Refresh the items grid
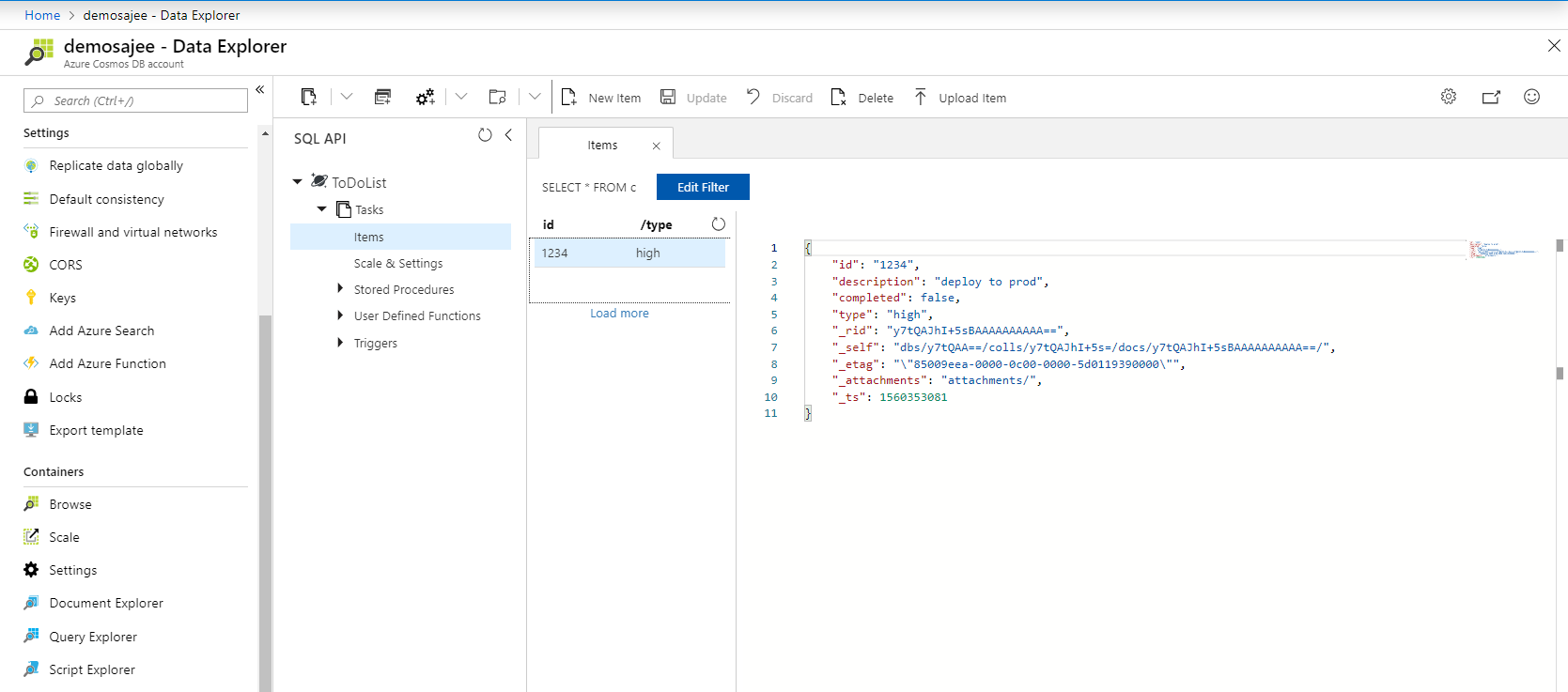The width and height of the screenshot is (1568, 692). 719,224
